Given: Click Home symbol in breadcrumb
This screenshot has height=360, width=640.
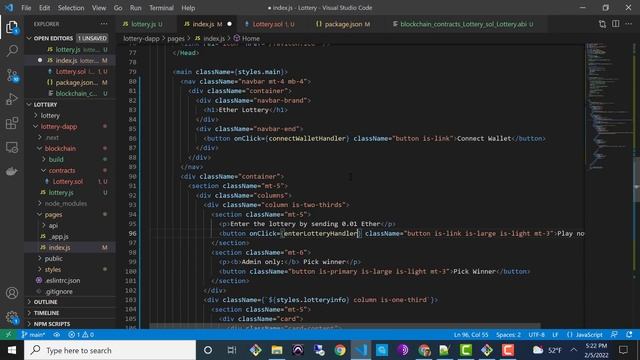Looking at the screenshot, I should pyautogui.click(x=246, y=39).
